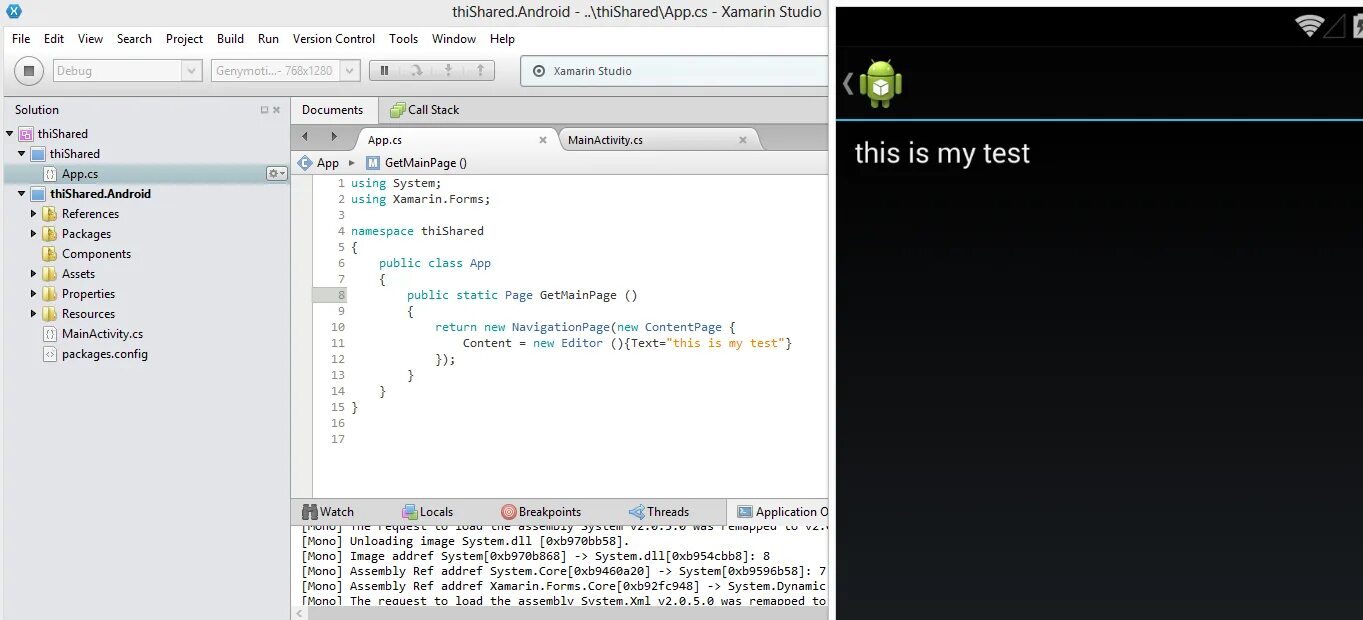The width and height of the screenshot is (1363, 620).
Task: Navigate forward with the right arrow button
Action: 334,137
